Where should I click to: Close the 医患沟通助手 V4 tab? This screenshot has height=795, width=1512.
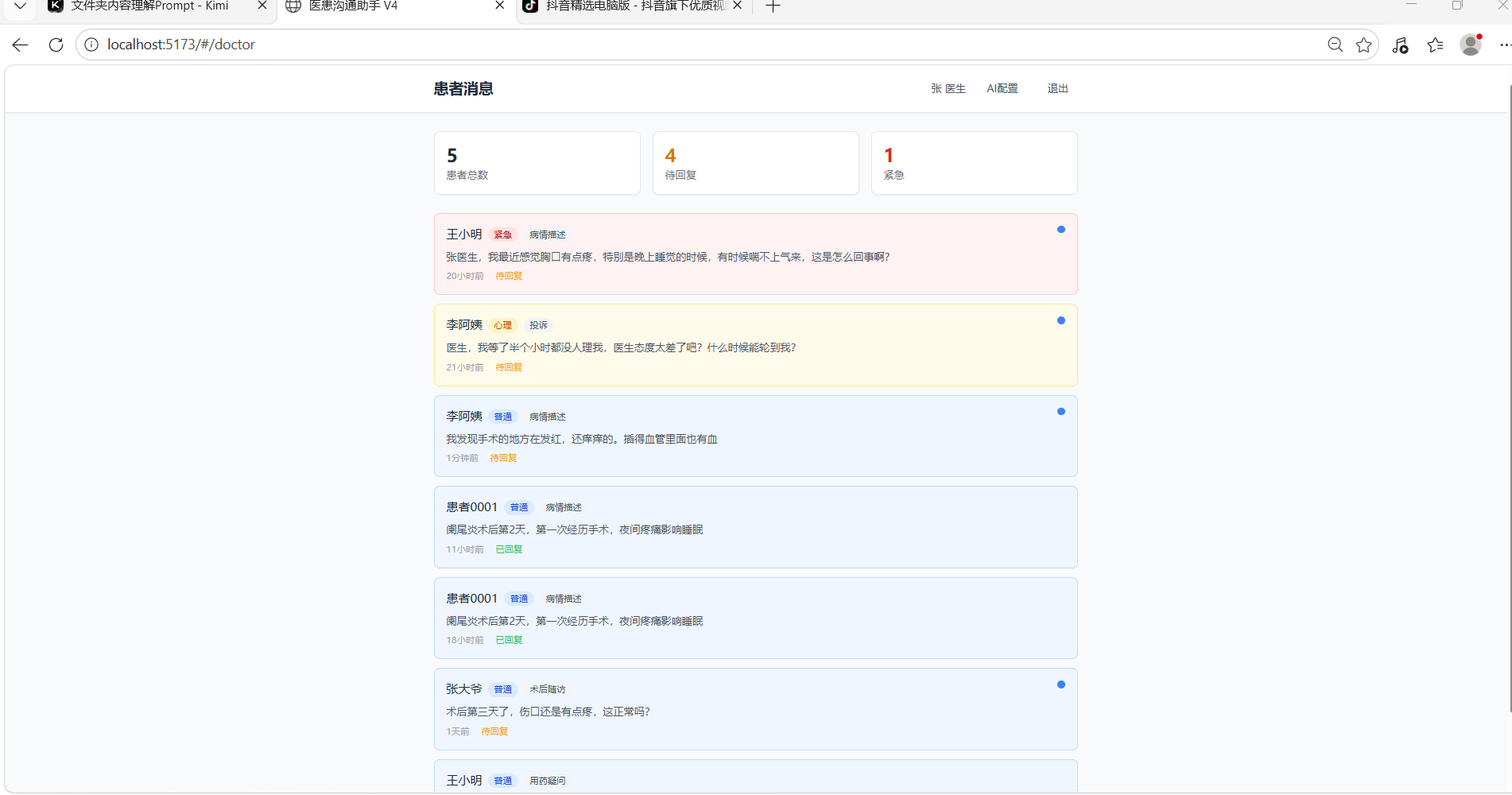pos(499,6)
